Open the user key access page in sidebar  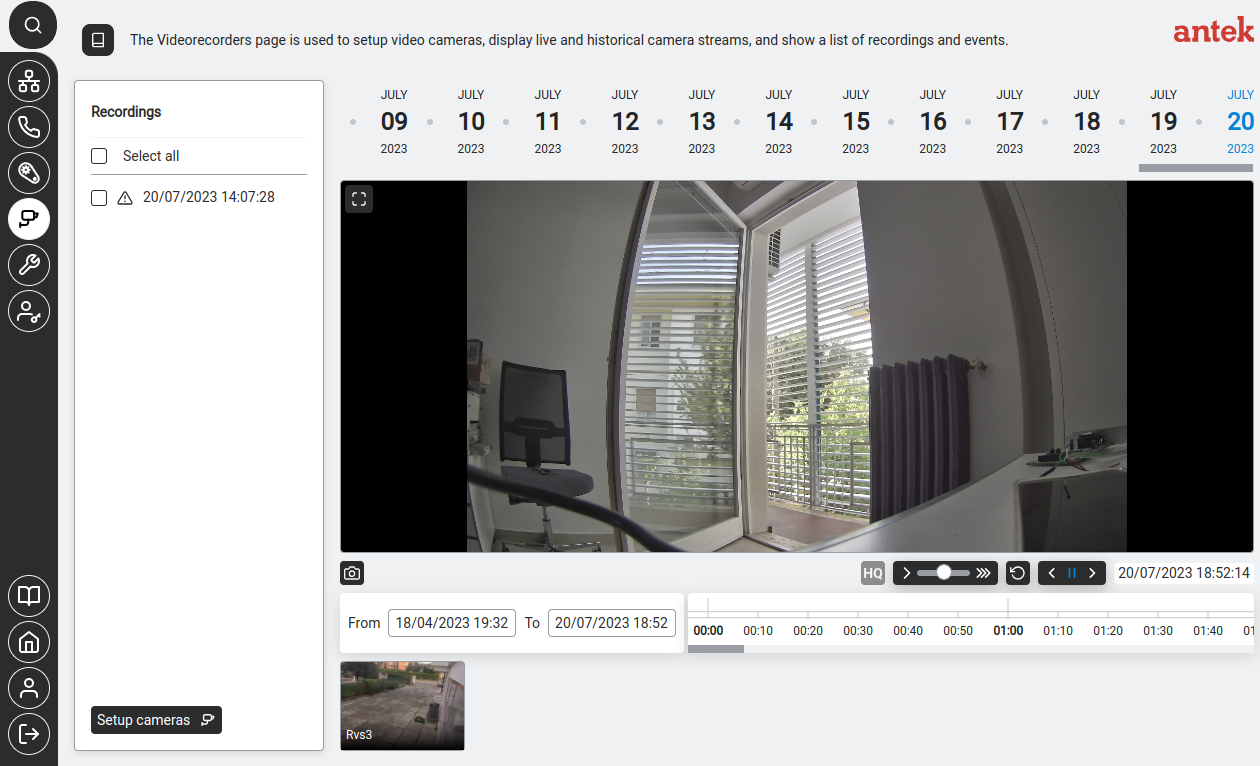coord(29,311)
